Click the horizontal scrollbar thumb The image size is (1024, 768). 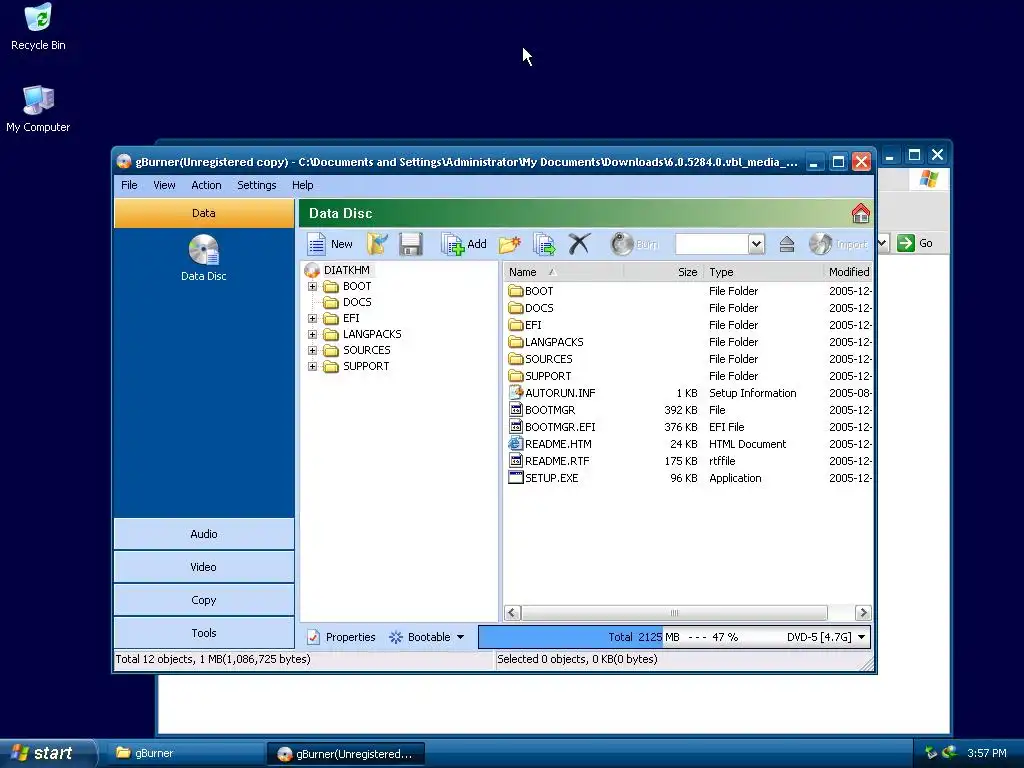click(x=674, y=613)
